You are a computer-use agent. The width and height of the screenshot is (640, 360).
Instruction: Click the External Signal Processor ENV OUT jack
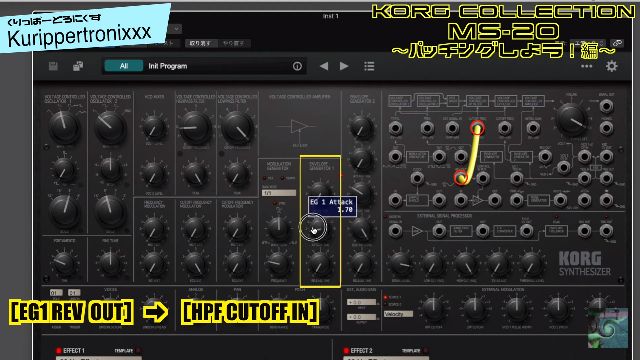pos(584,231)
